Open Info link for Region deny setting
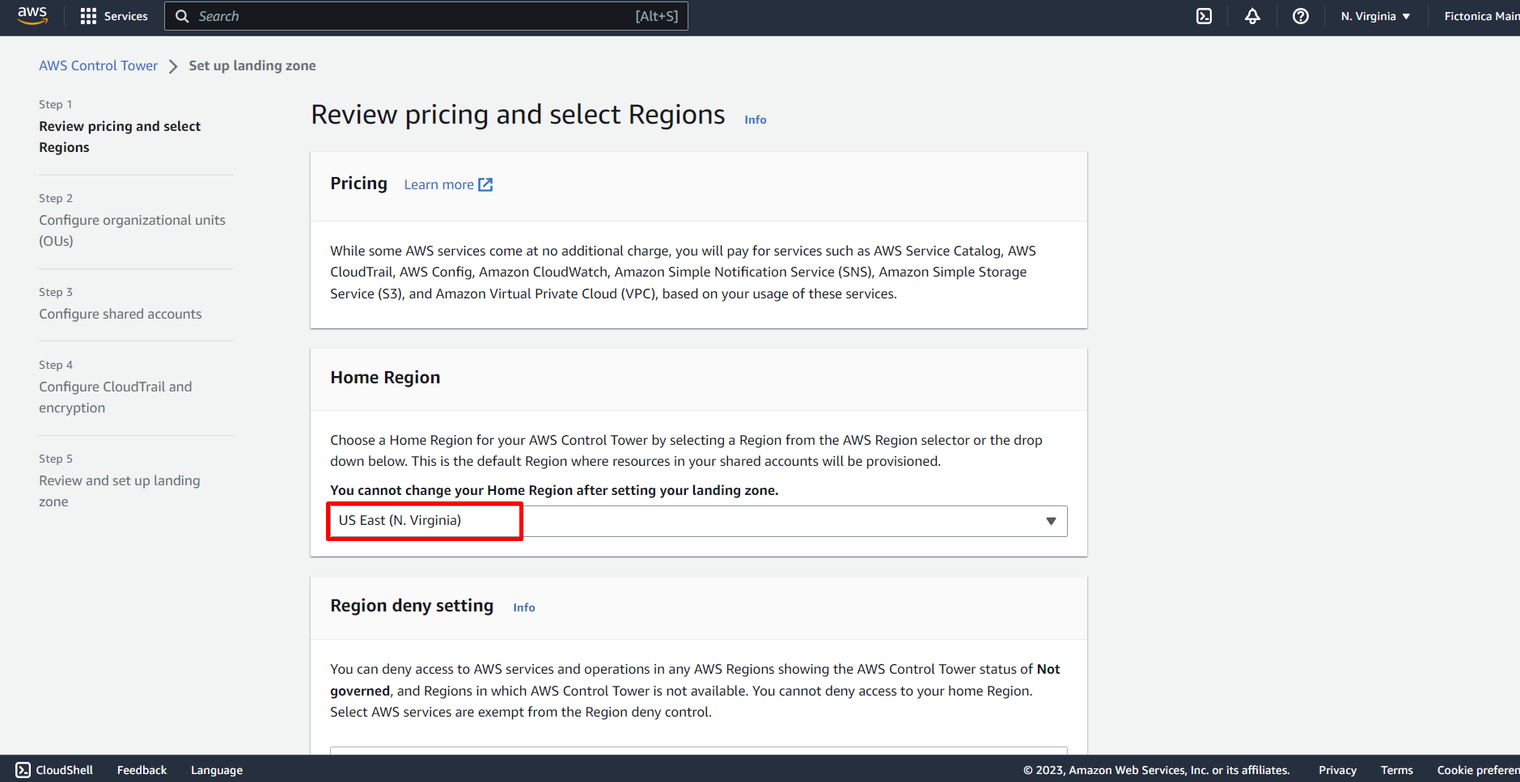Image resolution: width=1520 pixels, height=782 pixels. click(x=524, y=607)
